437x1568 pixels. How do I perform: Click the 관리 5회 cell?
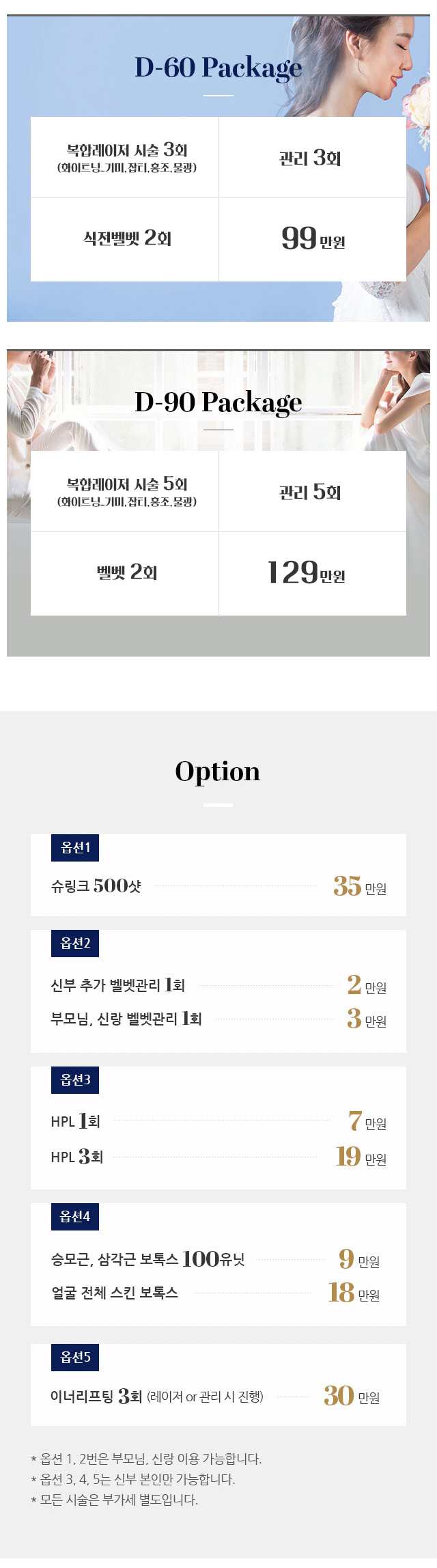(313, 491)
